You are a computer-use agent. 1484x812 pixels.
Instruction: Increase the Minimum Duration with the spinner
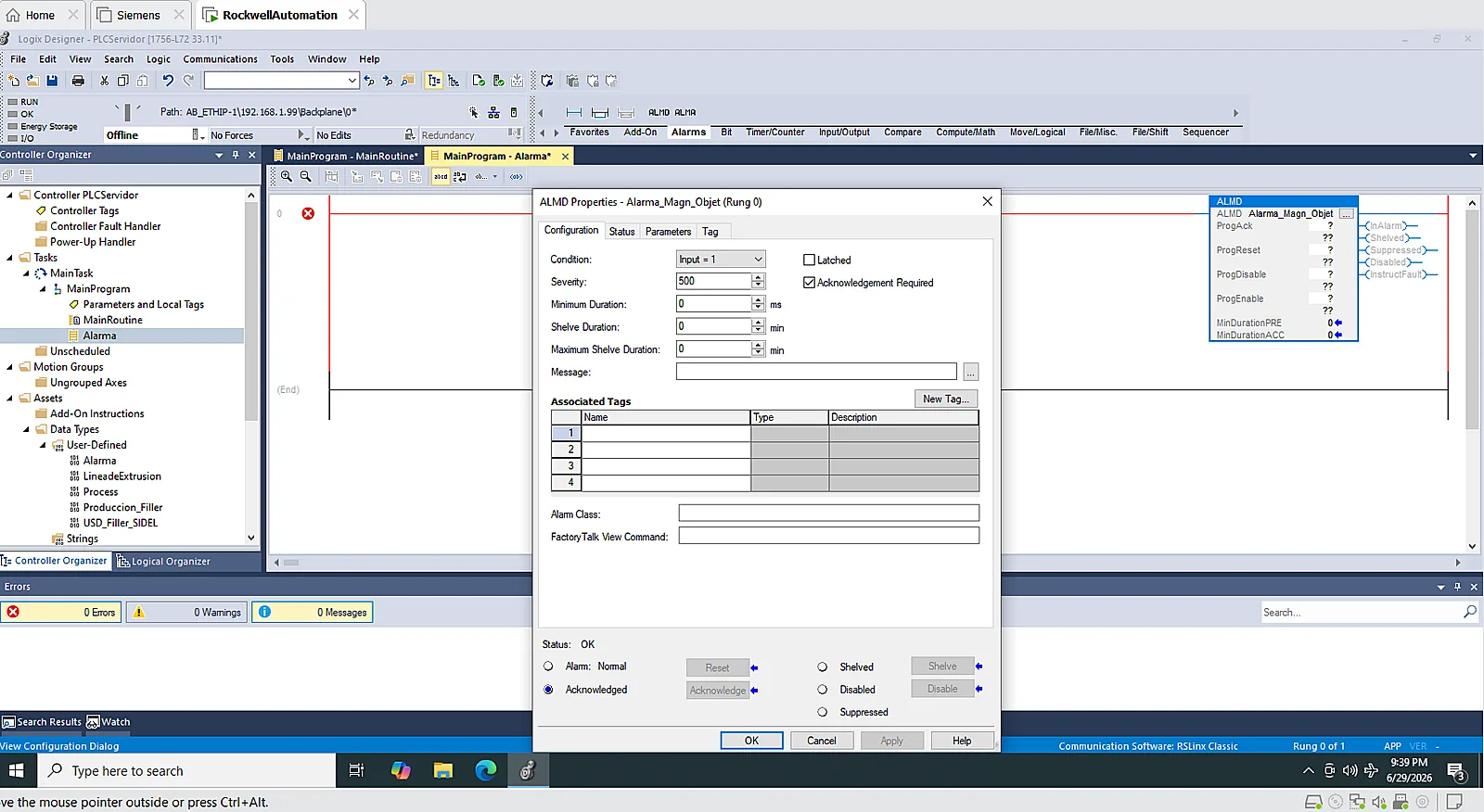pyautogui.click(x=759, y=299)
